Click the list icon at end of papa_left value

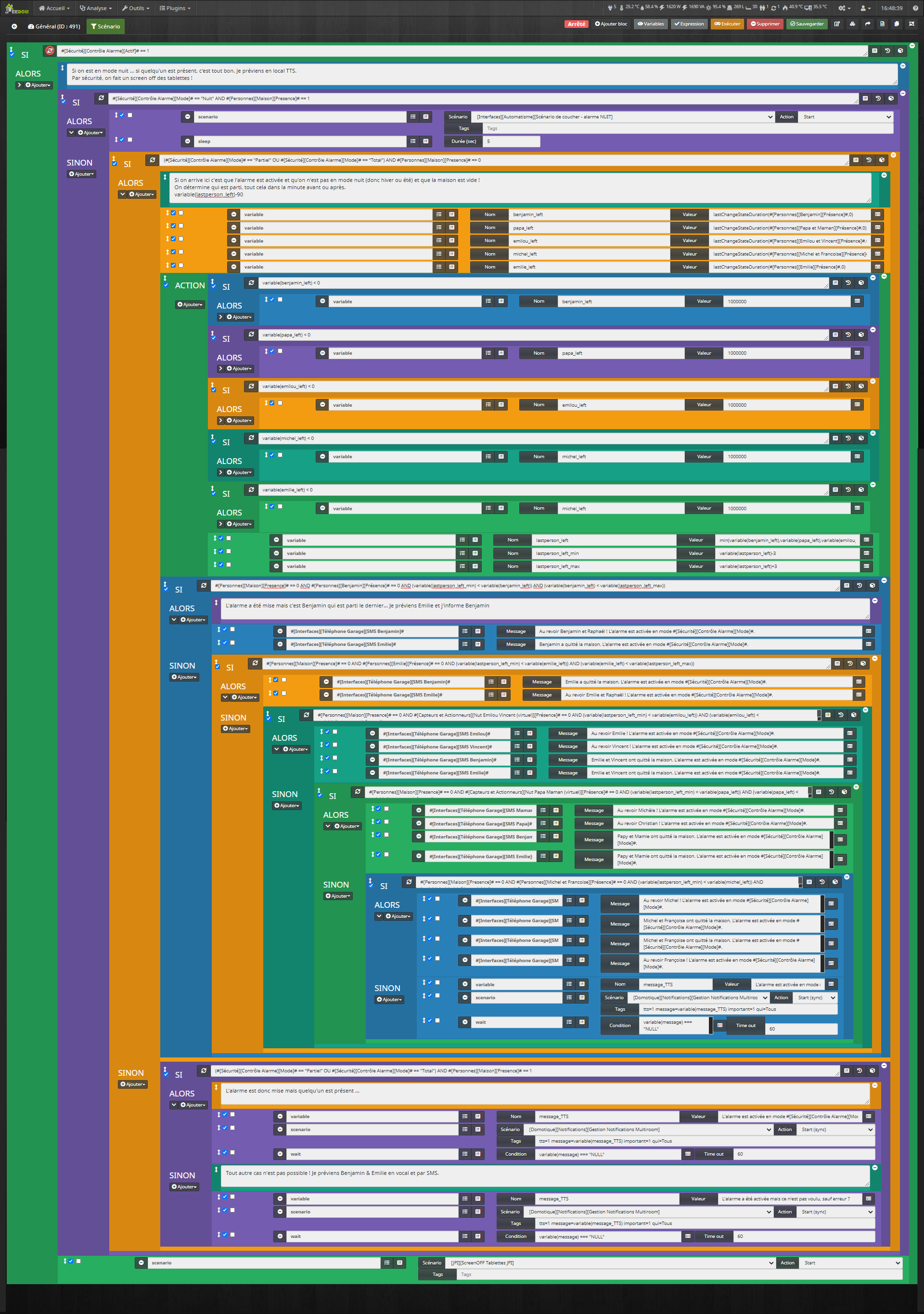878,228
